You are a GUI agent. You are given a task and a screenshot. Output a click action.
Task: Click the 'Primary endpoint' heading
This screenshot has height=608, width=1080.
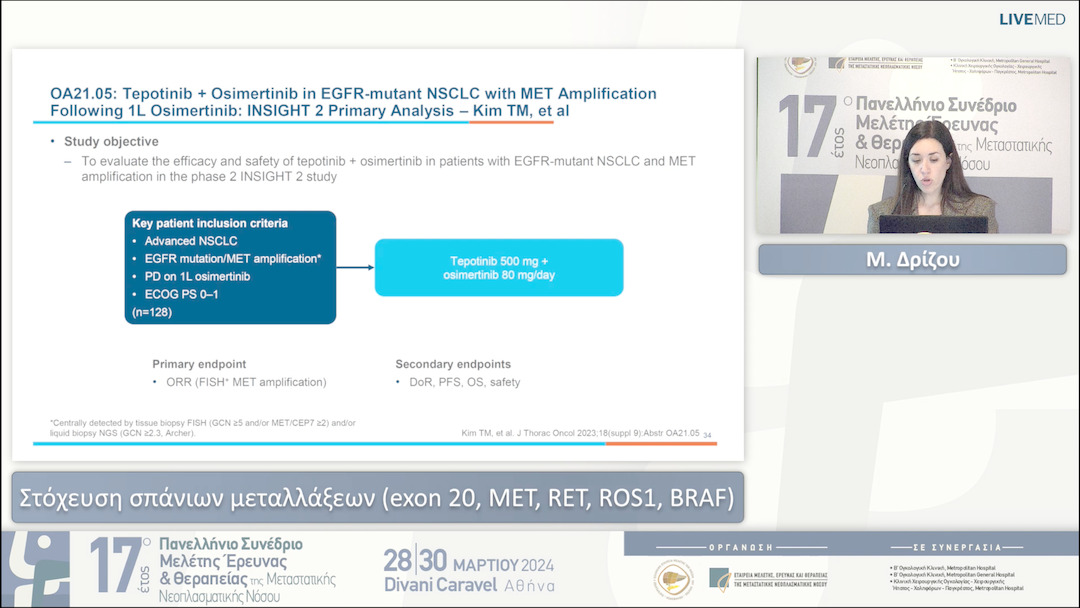pyautogui.click(x=199, y=364)
